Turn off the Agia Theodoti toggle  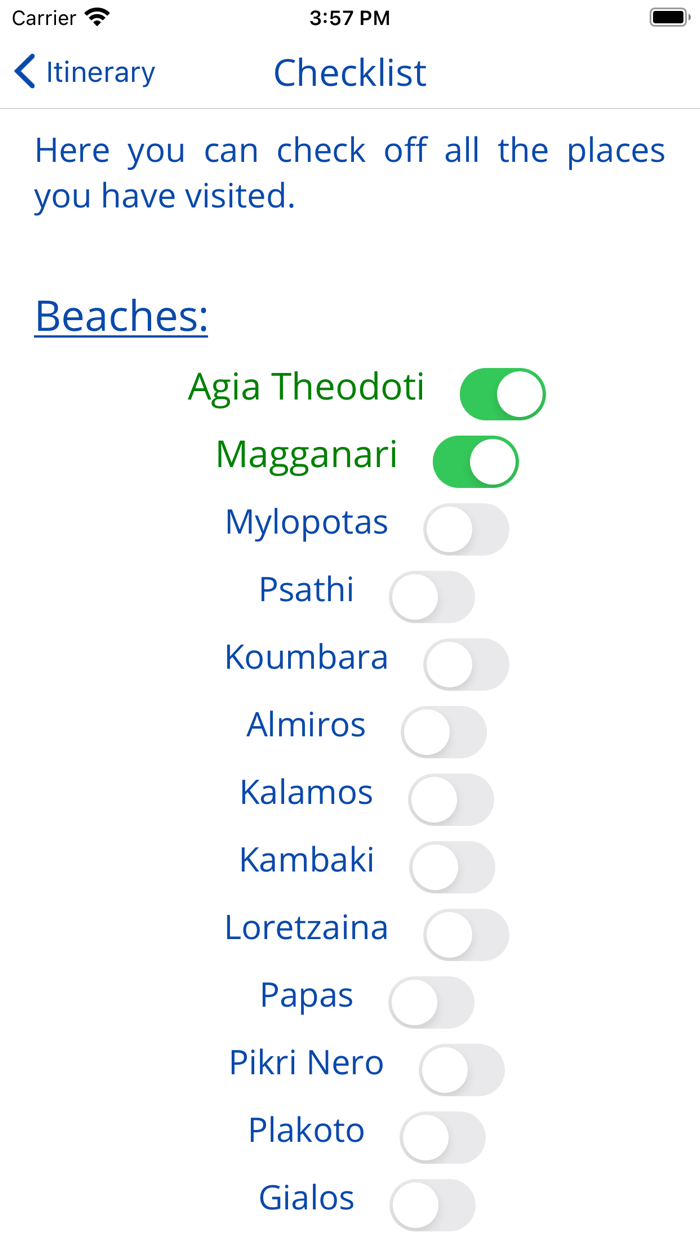click(502, 393)
